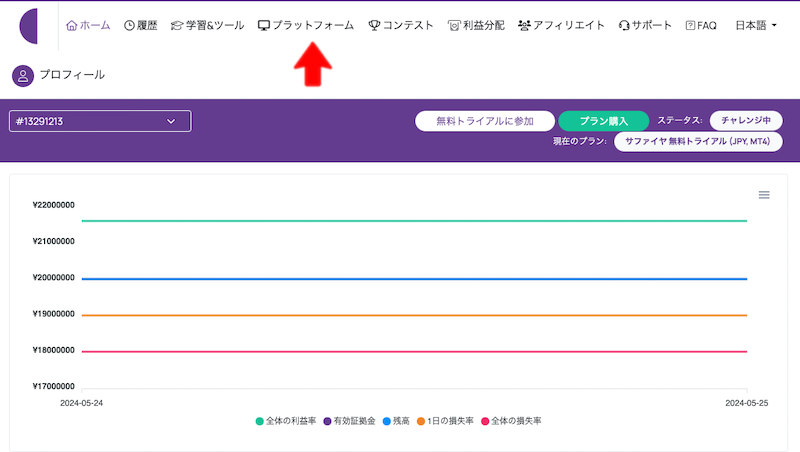Click the ¥18000000 axis label
Screen dimensions: 800x452
[x=54, y=350]
